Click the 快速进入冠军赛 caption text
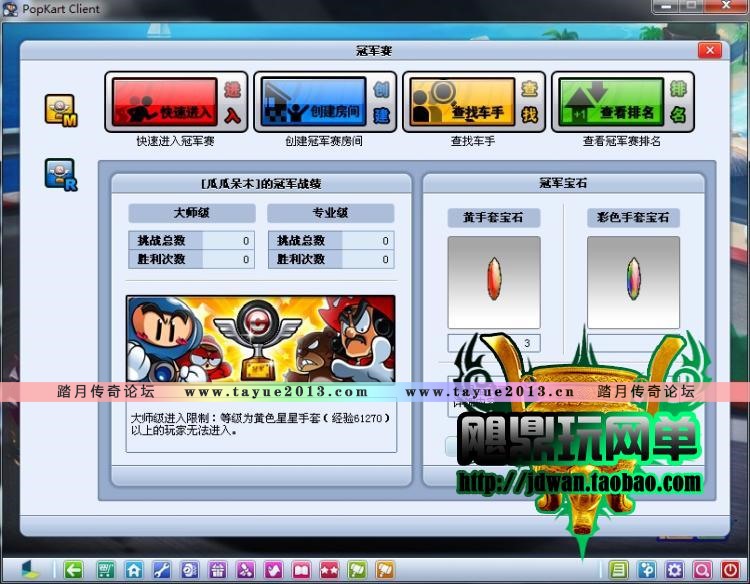 click(176, 141)
